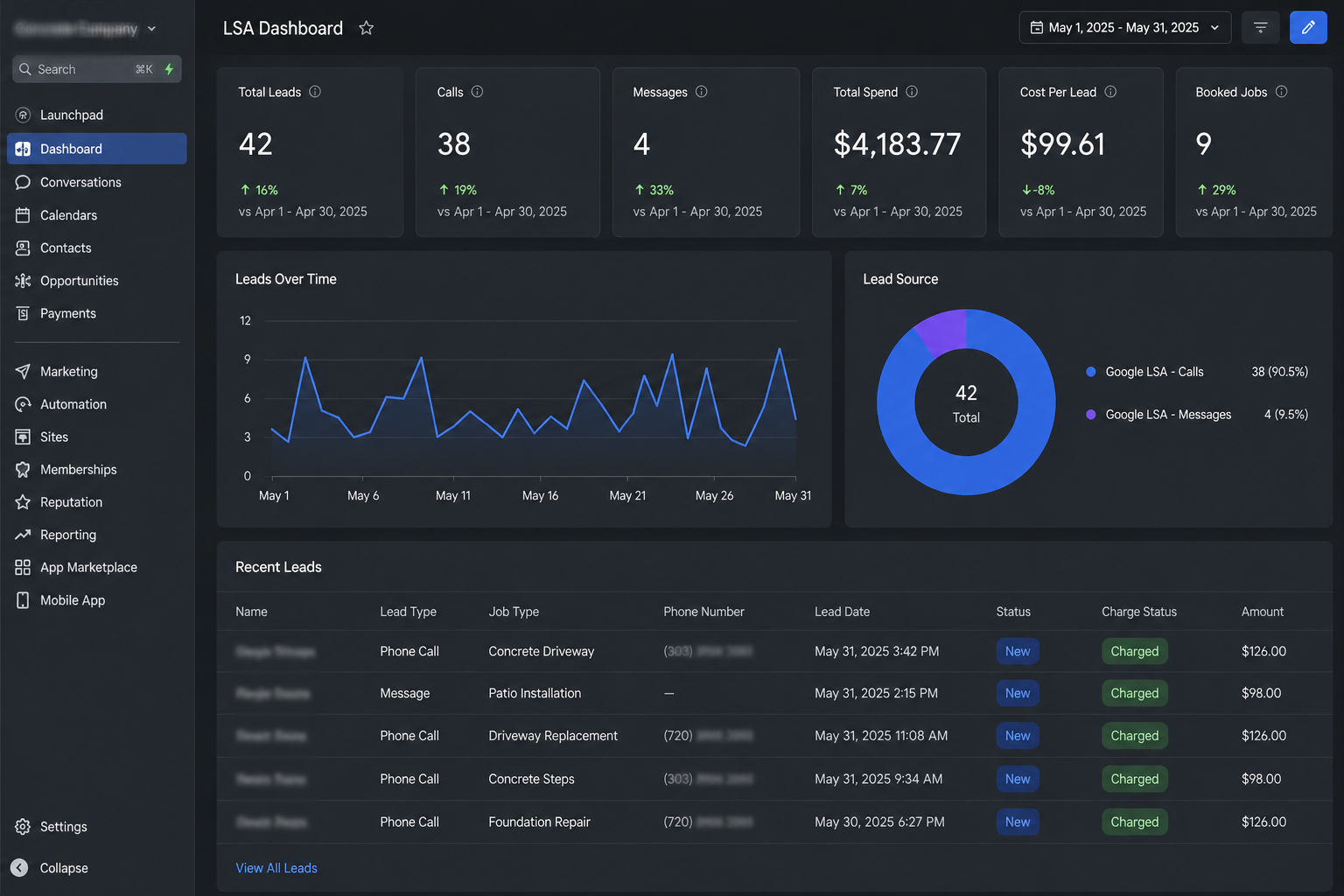The width and height of the screenshot is (1344, 896).
Task: Click the "May 31, 2025 9:34 AM" date
Action: pyautogui.click(x=878, y=779)
